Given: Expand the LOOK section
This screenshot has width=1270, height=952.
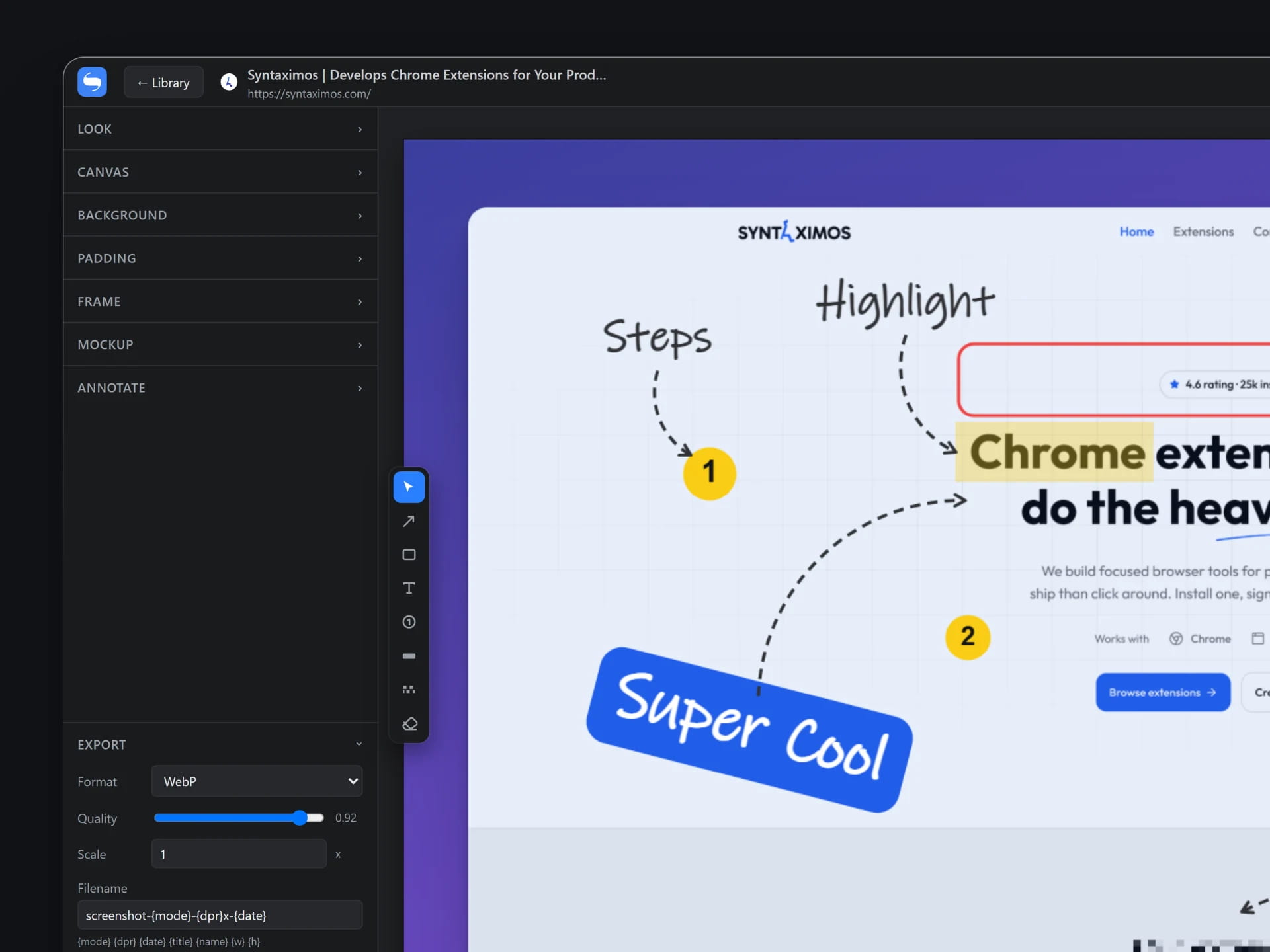Looking at the screenshot, I should coord(220,129).
